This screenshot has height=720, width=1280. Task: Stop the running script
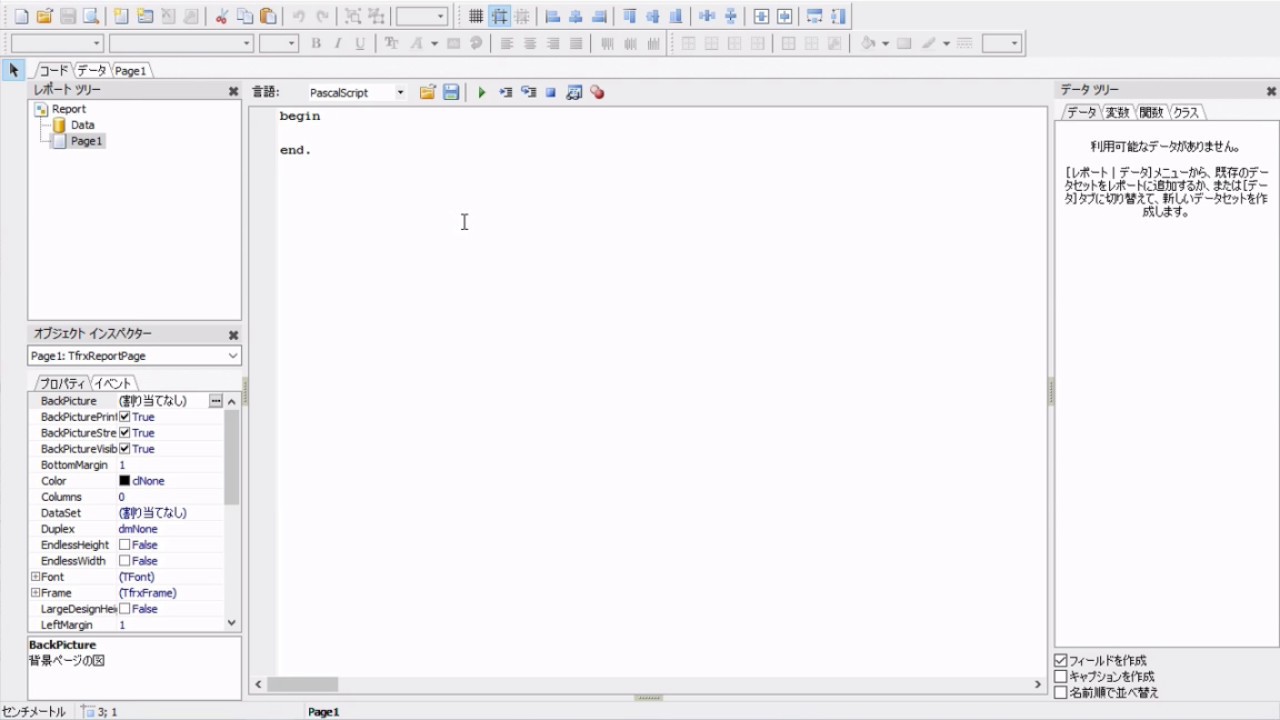click(551, 92)
